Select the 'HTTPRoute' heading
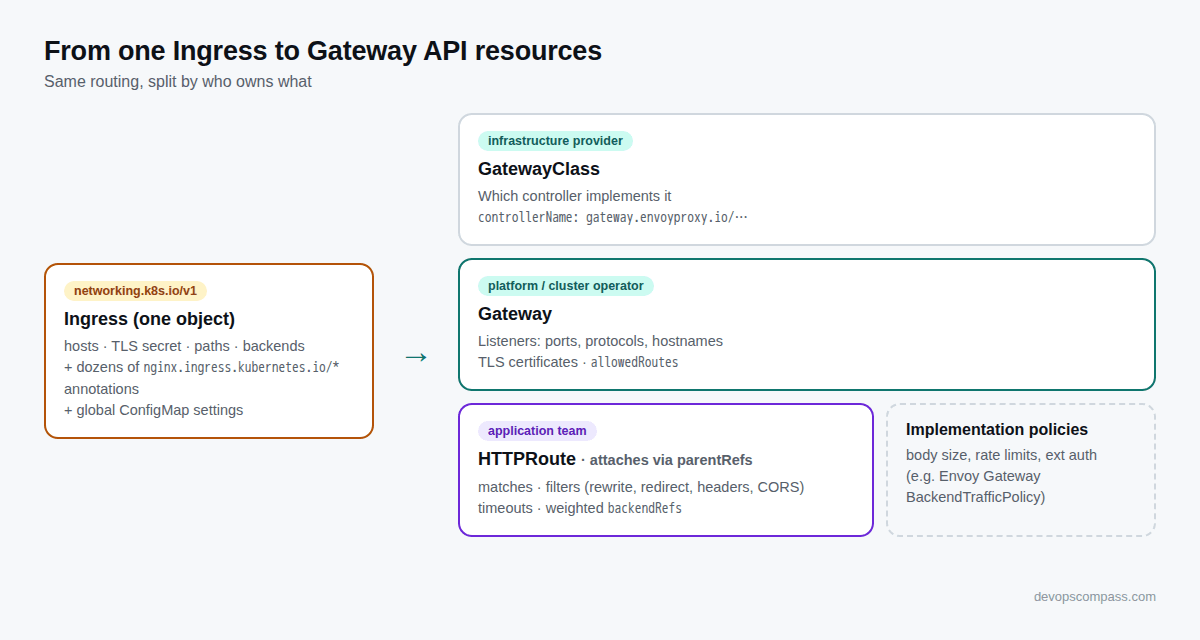Viewport: 1200px width, 640px height. coord(527,459)
